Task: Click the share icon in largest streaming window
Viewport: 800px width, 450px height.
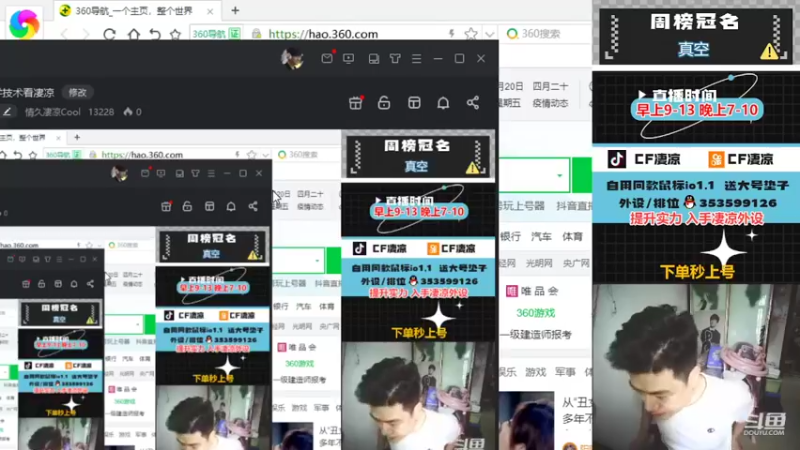Action: pos(472,103)
